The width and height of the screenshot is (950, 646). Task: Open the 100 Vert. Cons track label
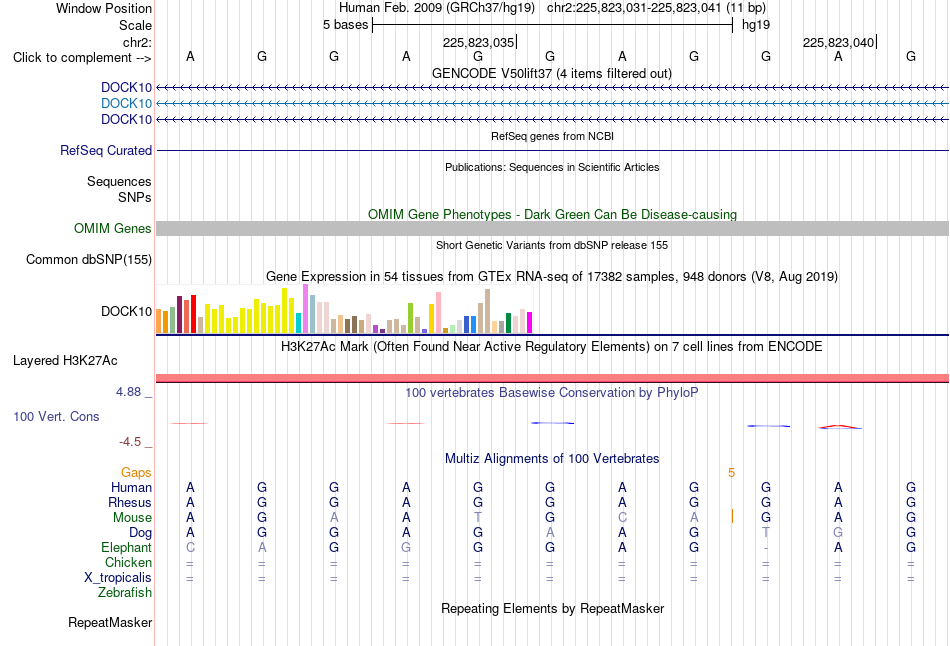point(56,416)
